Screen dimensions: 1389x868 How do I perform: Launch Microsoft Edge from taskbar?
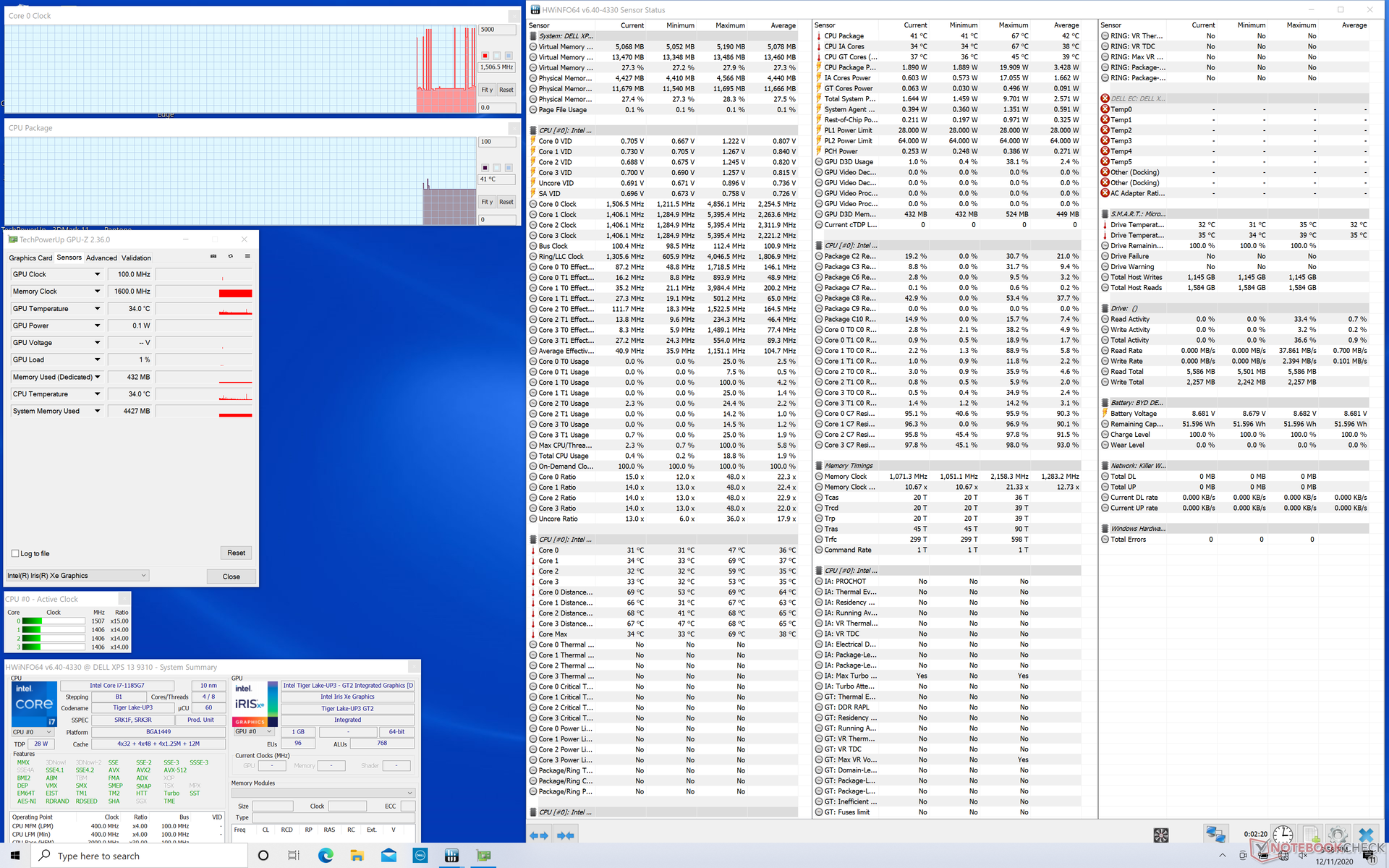coord(326,856)
